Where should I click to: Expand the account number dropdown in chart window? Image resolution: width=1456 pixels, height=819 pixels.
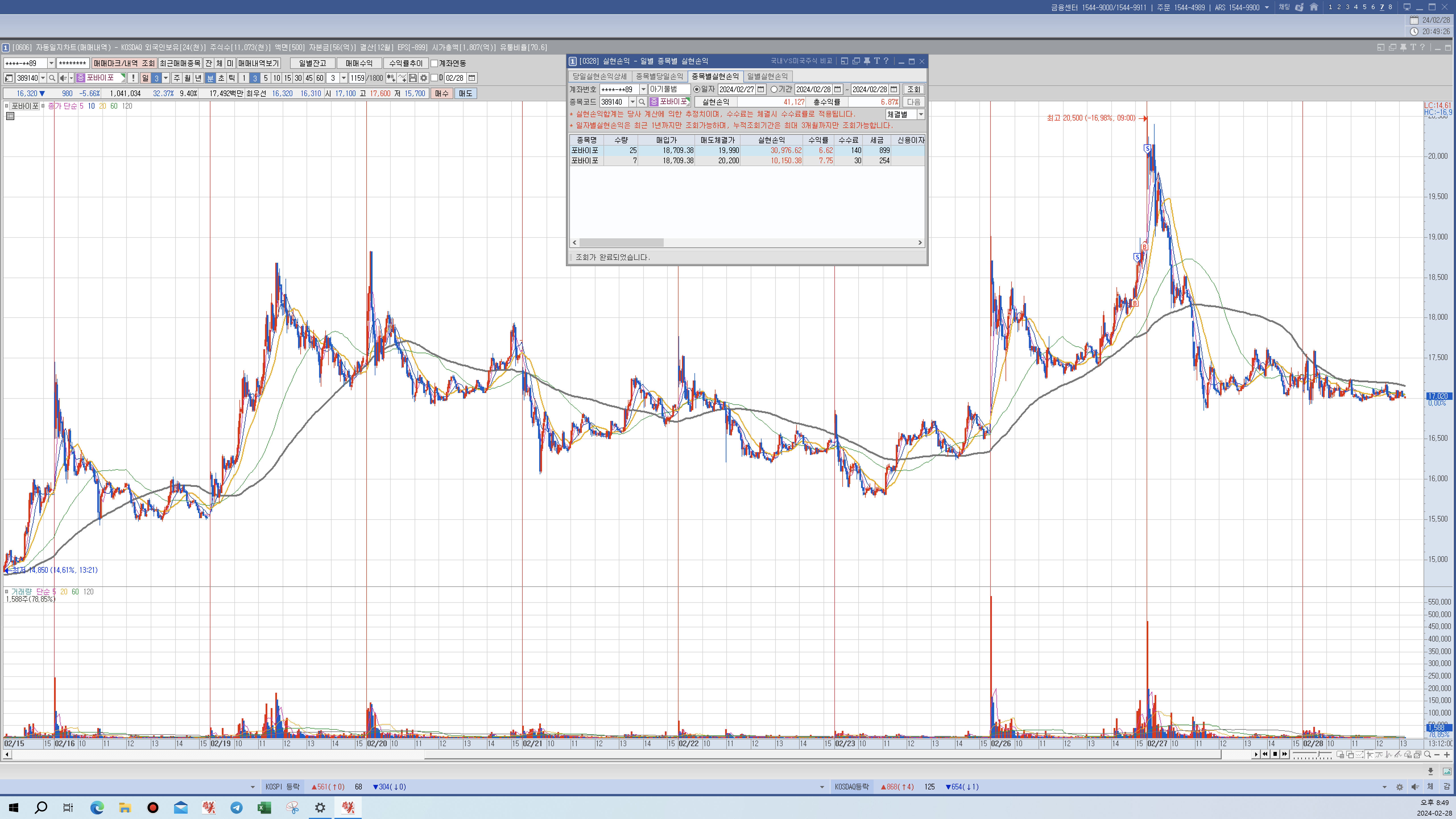point(51,63)
